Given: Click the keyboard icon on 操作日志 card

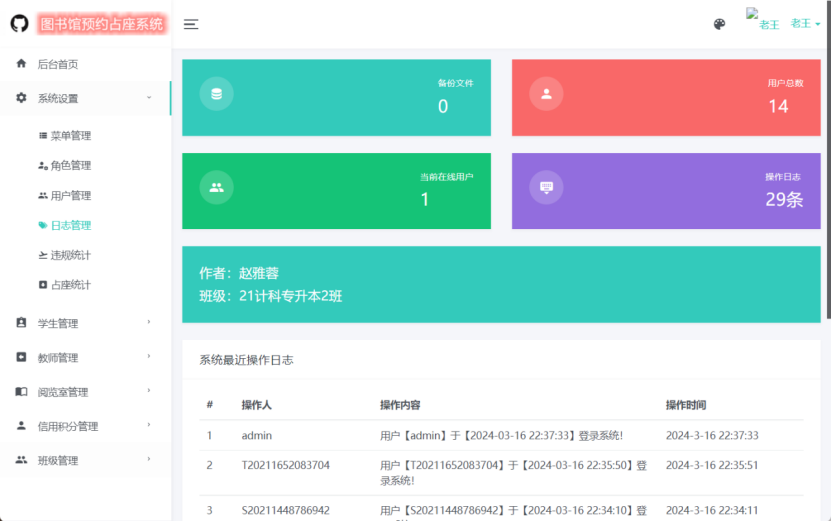Looking at the screenshot, I should [x=546, y=187].
